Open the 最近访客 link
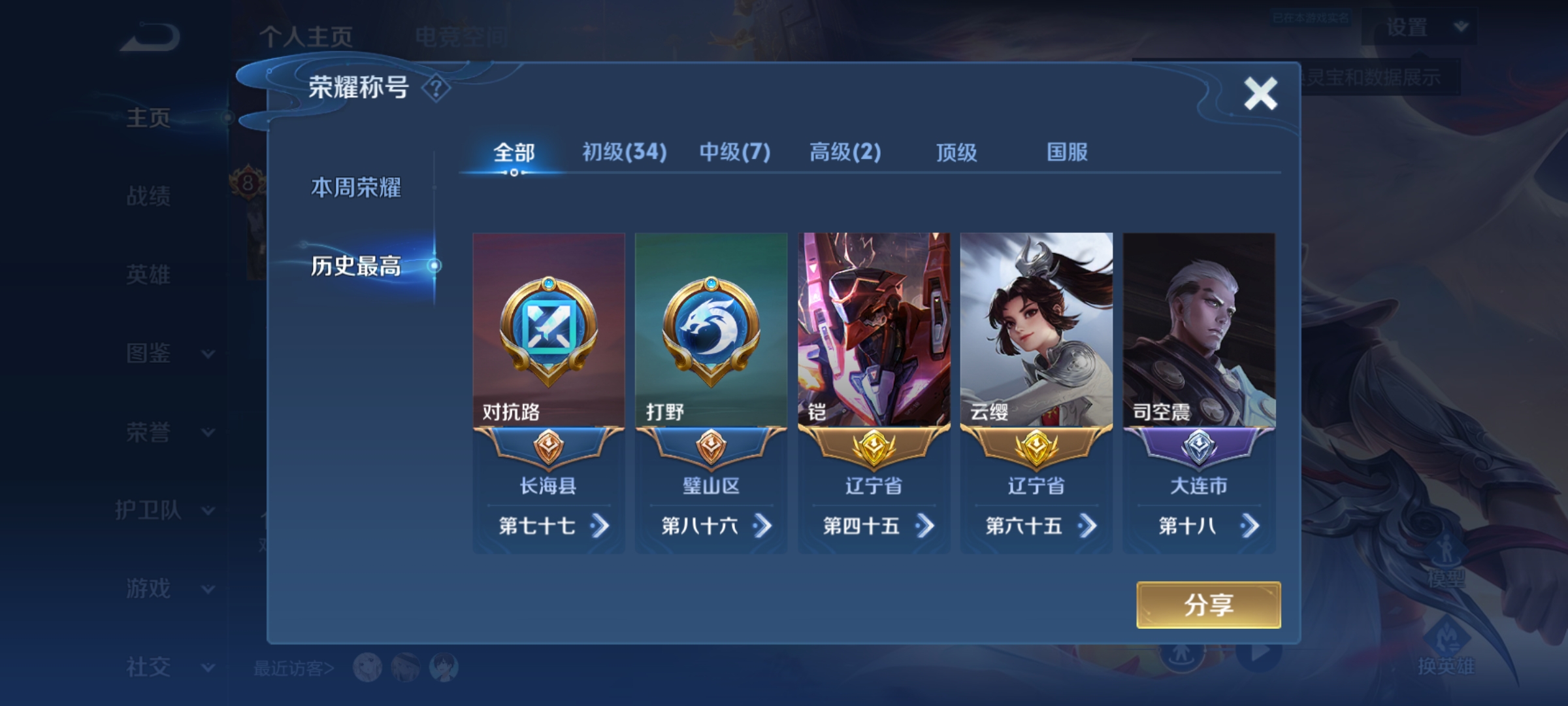1568x706 pixels. pos(294,668)
